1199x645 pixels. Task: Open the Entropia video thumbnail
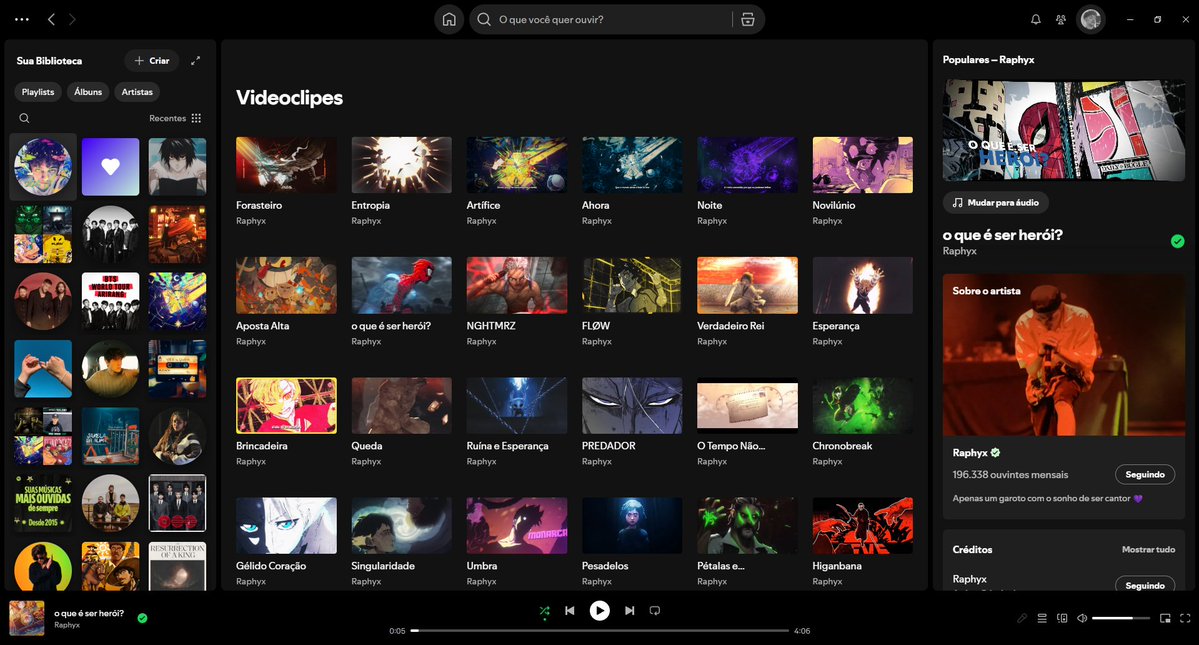(401, 165)
